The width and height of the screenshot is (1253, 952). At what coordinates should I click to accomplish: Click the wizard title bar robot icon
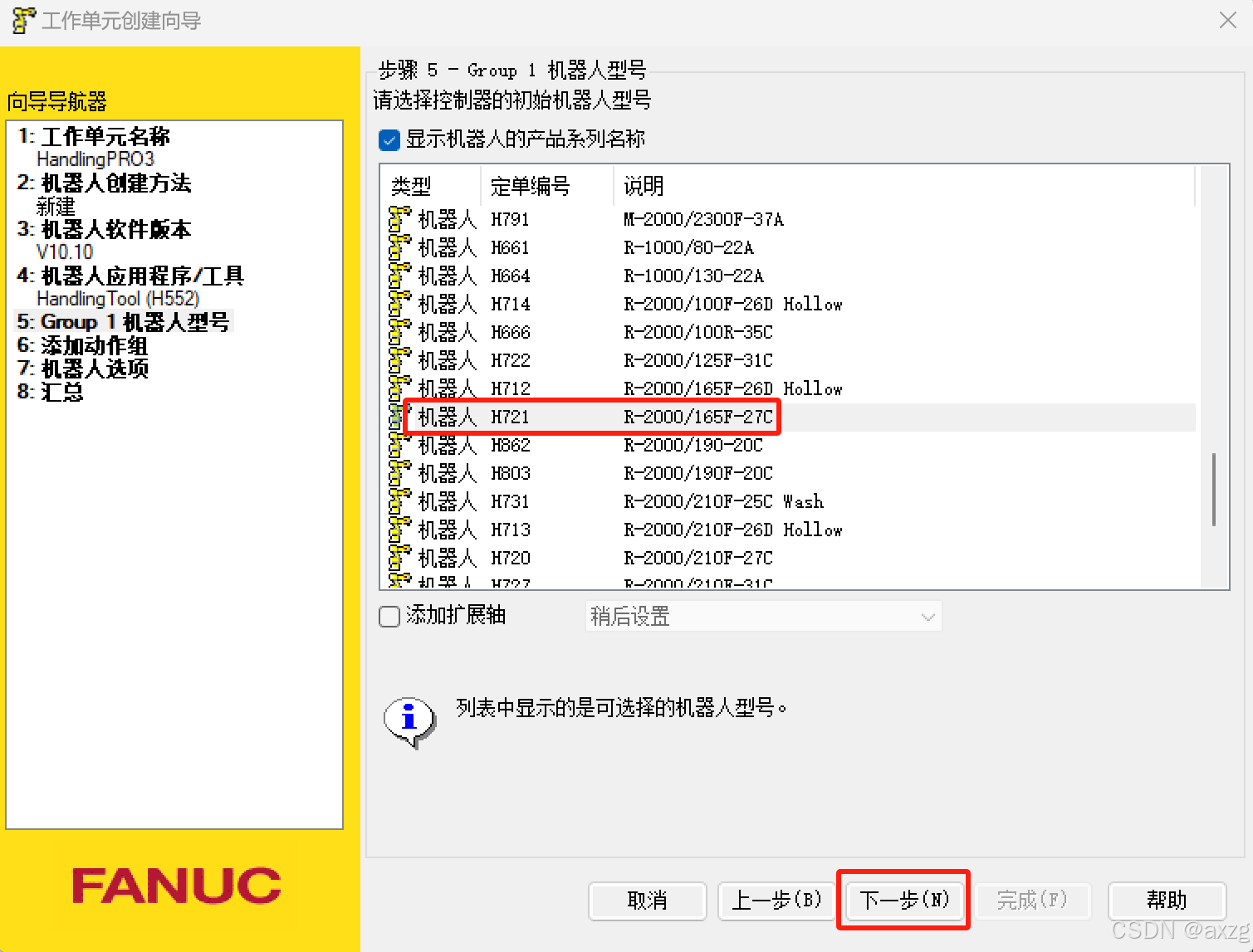pos(24,21)
